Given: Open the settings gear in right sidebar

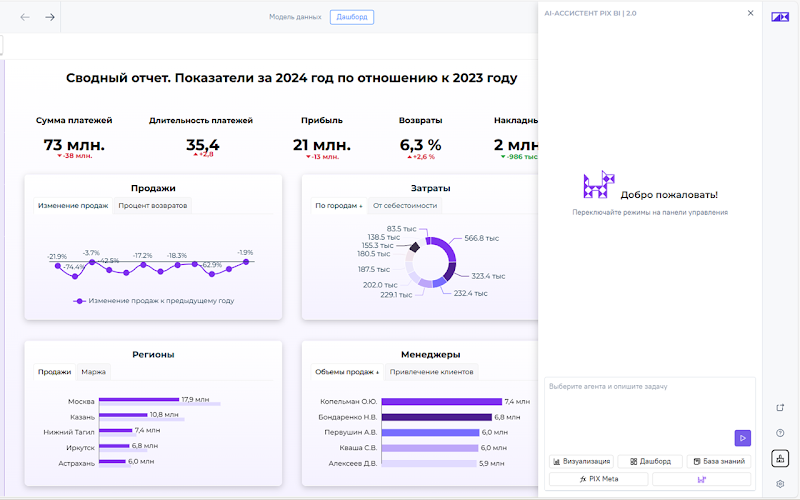Looking at the screenshot, I should (780, 484).
